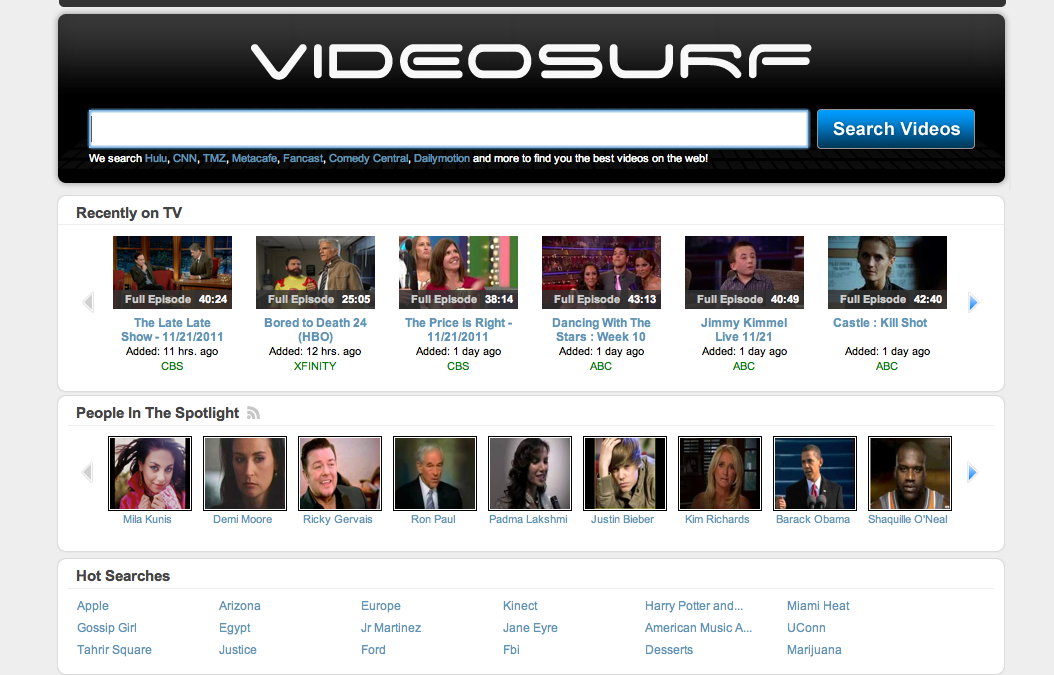This screenshot has height=675, width=1054.
Task: Open the Desserts hot search
Action: (669, 650)
